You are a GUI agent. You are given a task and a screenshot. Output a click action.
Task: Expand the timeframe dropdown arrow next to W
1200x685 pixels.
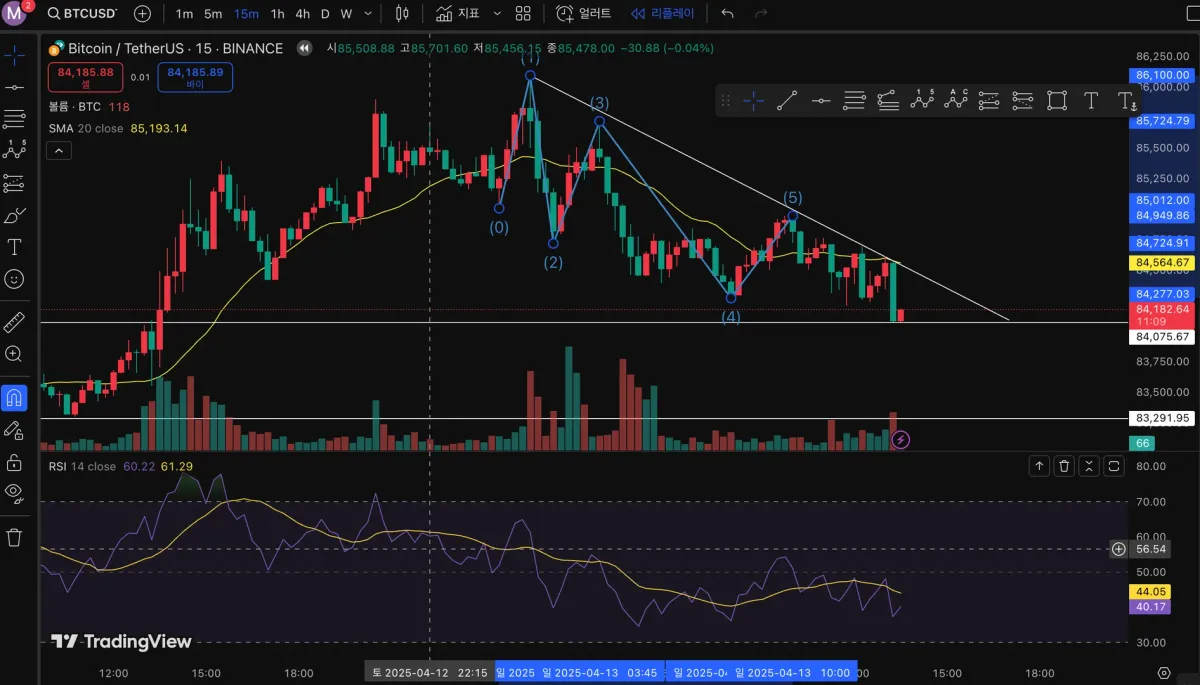coord(366,14)
